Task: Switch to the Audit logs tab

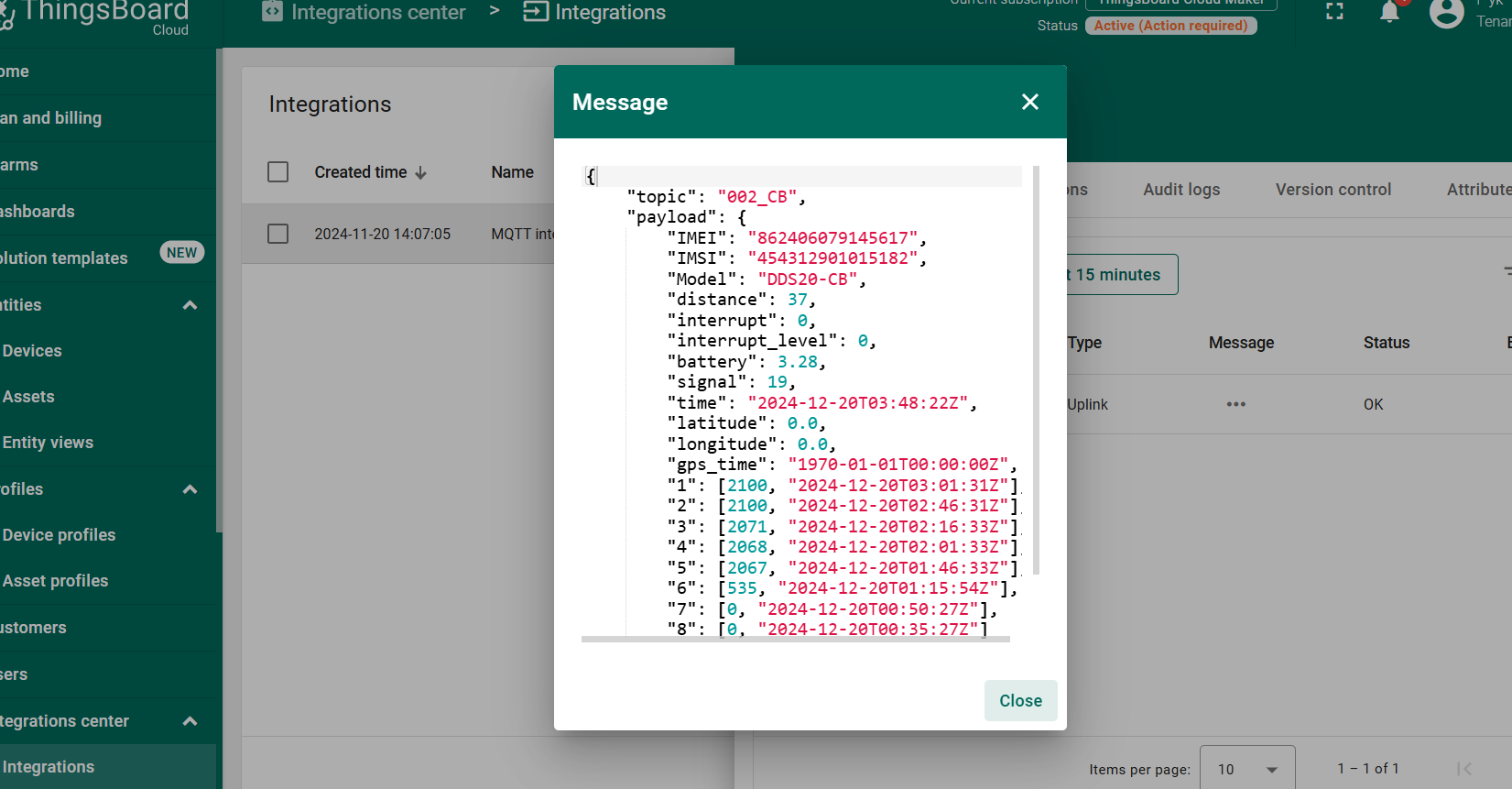Action: click(1181, 190)
